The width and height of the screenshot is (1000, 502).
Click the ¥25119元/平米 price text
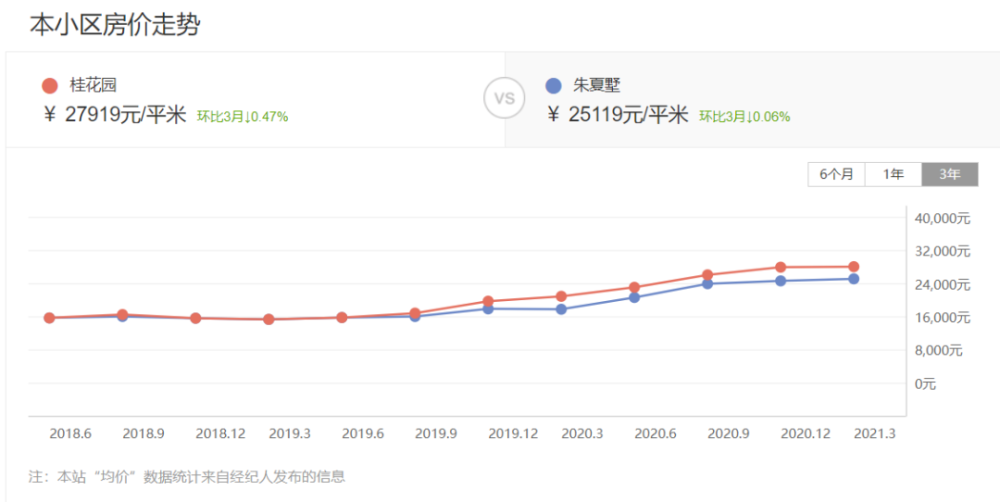[x=618, y=115]
